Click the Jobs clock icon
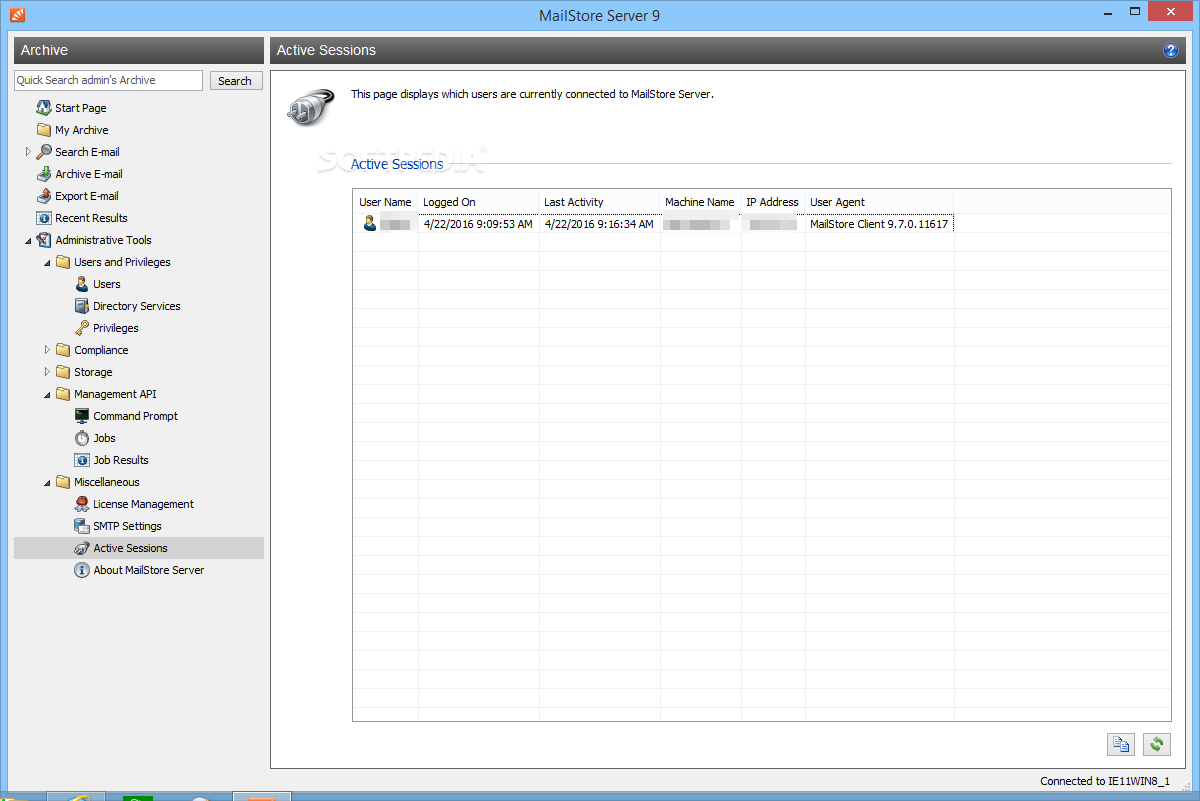The image size is (1200, 801). 82,438
